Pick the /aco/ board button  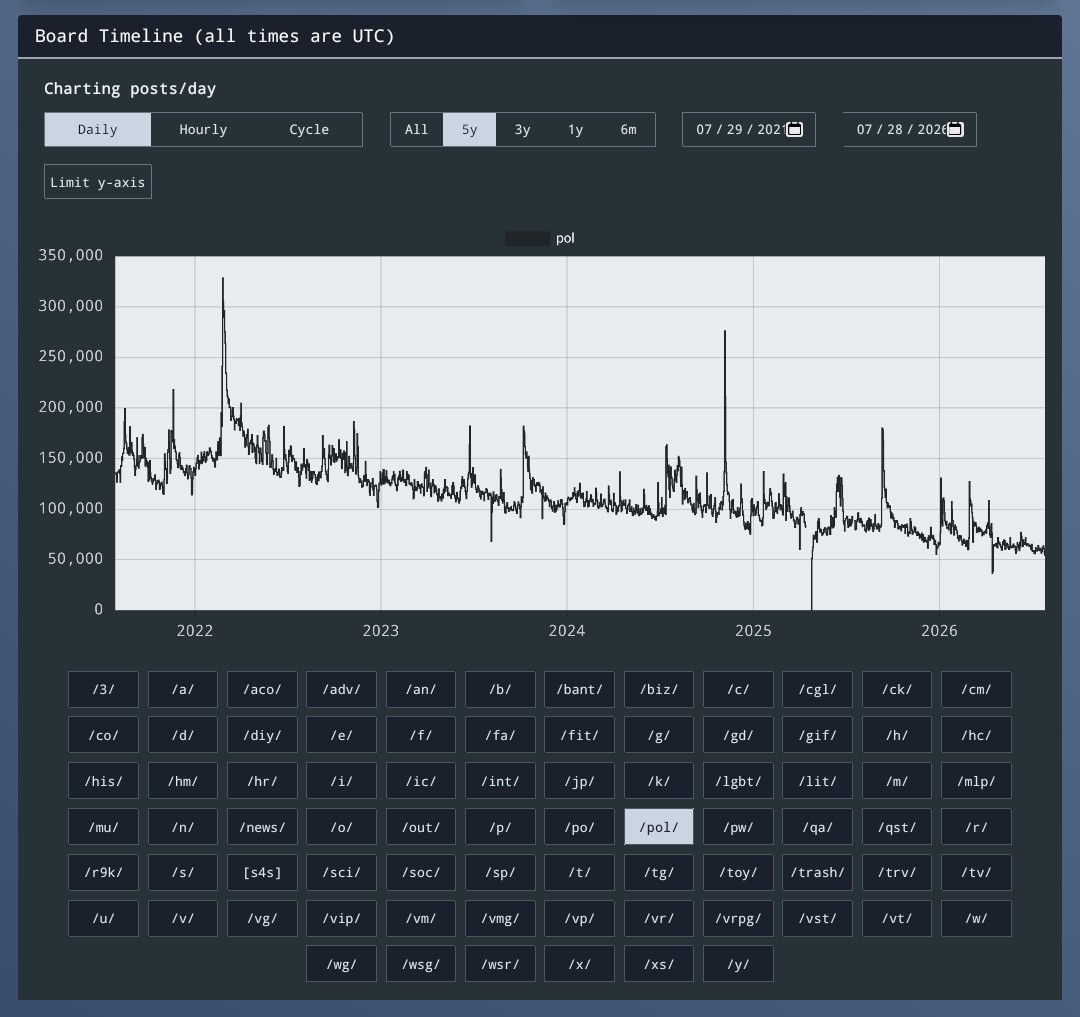262,689
